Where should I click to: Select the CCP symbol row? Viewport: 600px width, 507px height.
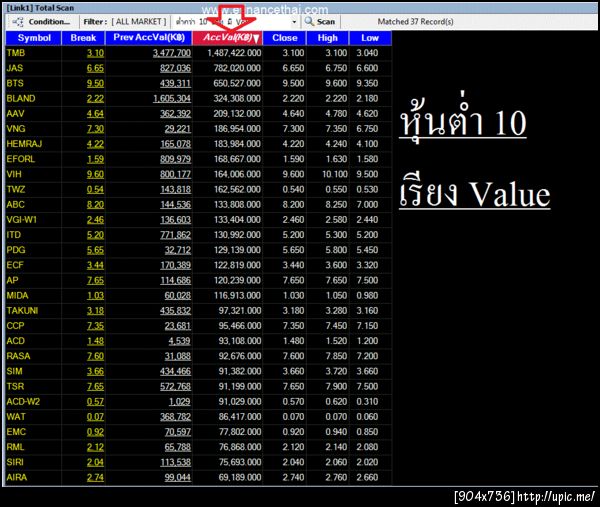[x=199, y=326]
